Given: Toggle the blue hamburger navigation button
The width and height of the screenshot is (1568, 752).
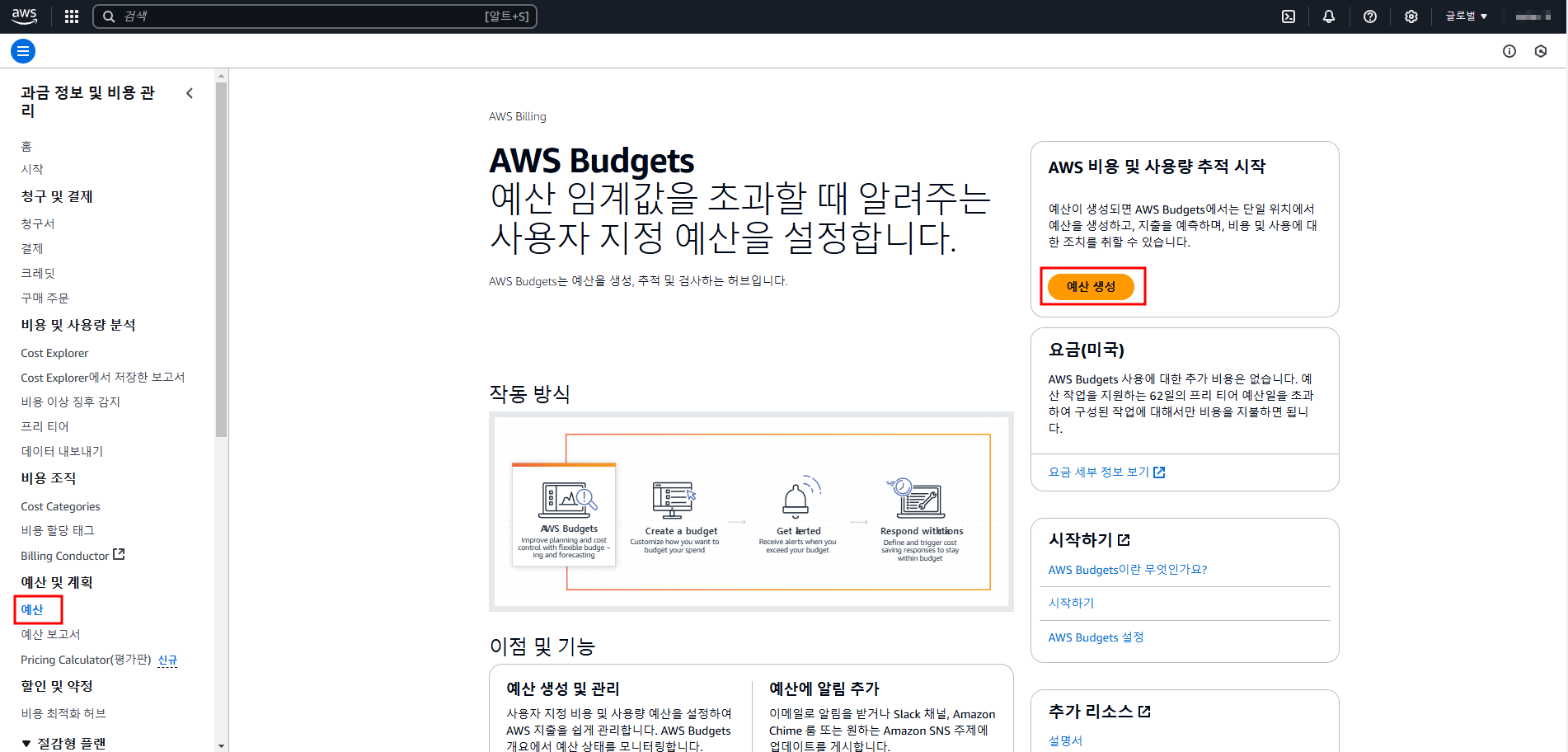Looking at the screenshot, I should pyautogui.click(x=23, y=51).
